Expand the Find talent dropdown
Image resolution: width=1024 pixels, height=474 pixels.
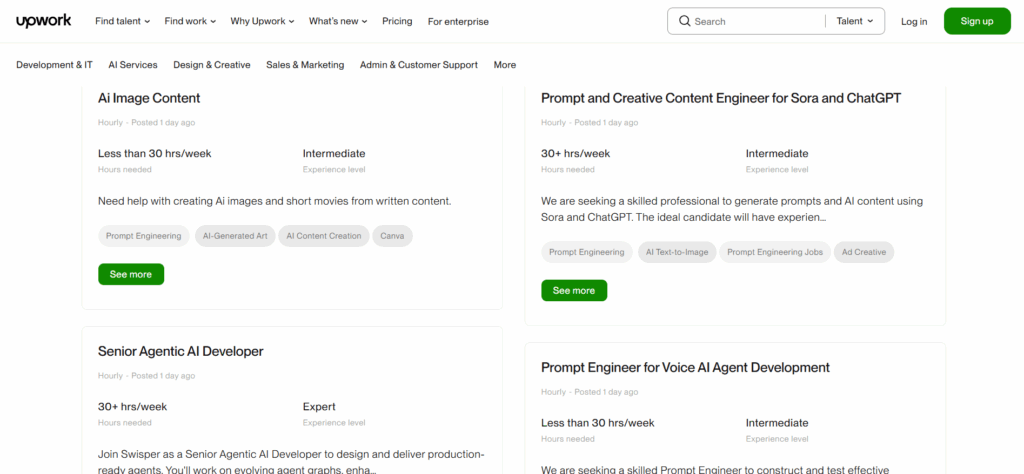point(122,21)
